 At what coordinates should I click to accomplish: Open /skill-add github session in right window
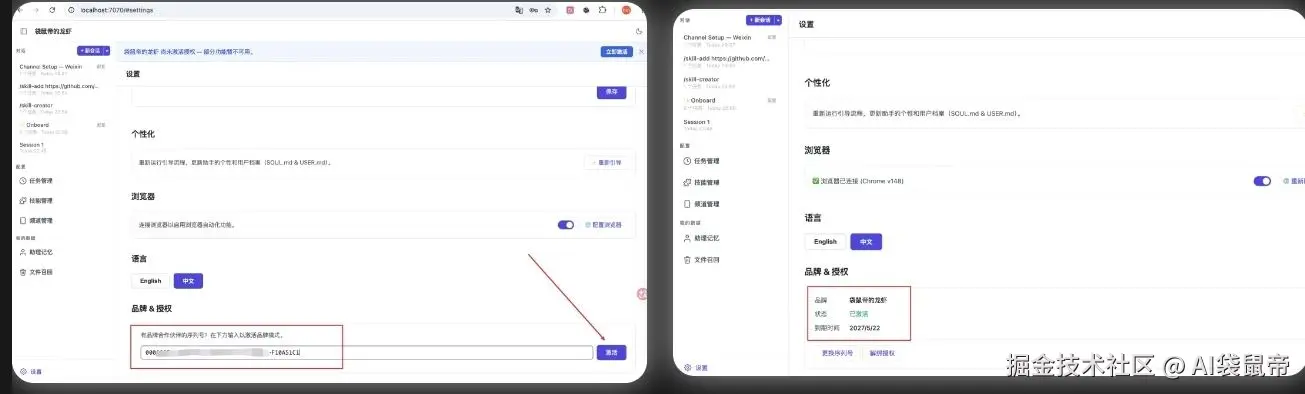coord(730,61)
